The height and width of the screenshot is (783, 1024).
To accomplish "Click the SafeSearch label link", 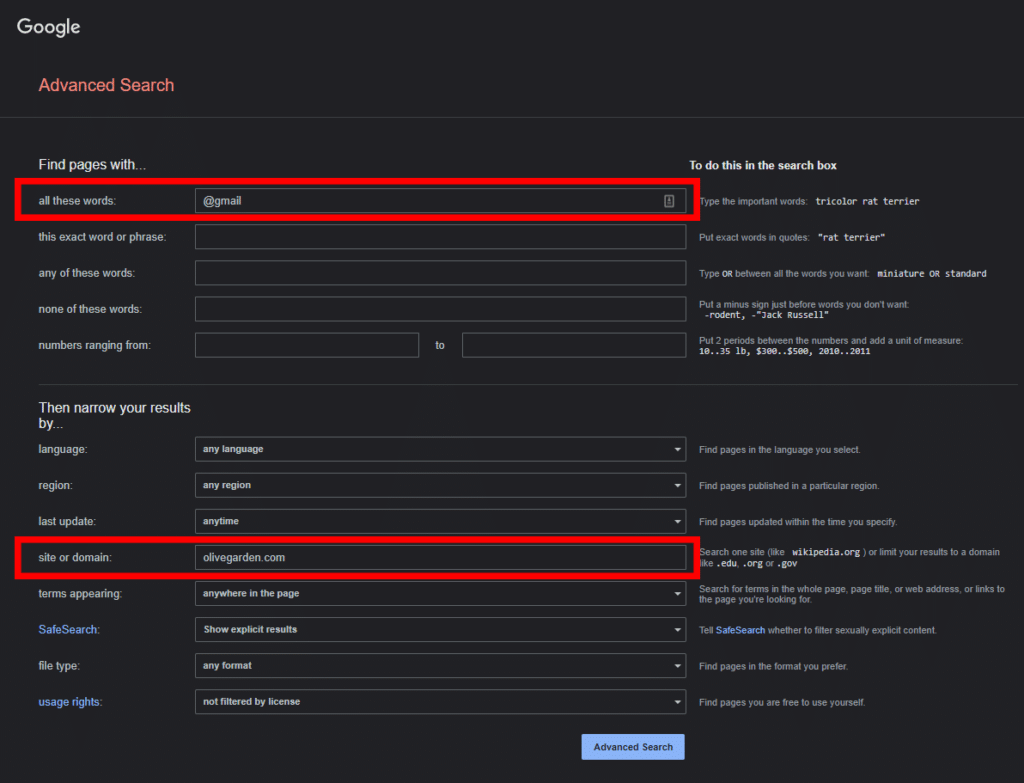I will click(68, 630).
